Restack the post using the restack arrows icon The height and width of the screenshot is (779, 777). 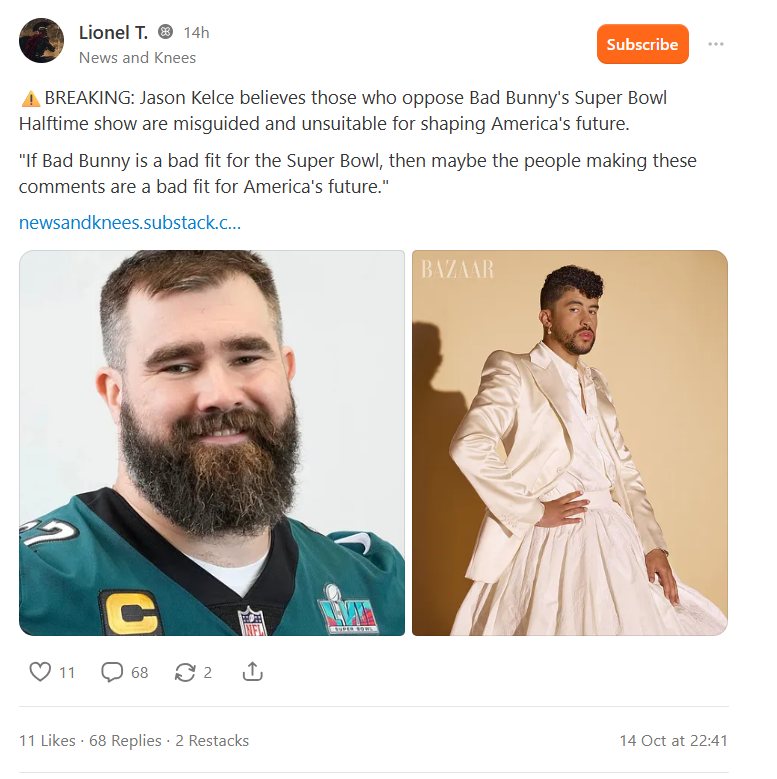(x=185, y=672)
